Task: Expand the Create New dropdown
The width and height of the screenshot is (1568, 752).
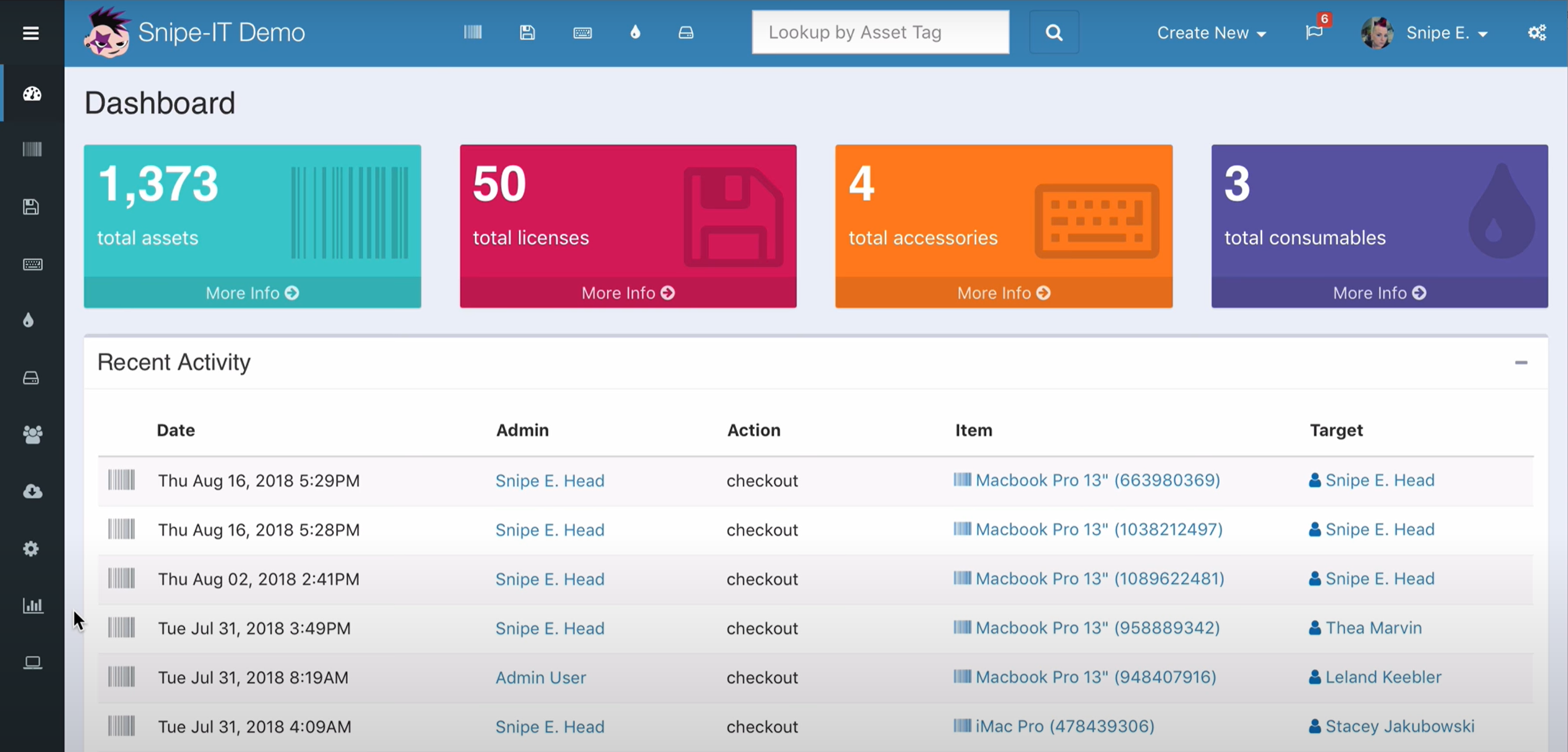Action: click(x=1212, y=33)
